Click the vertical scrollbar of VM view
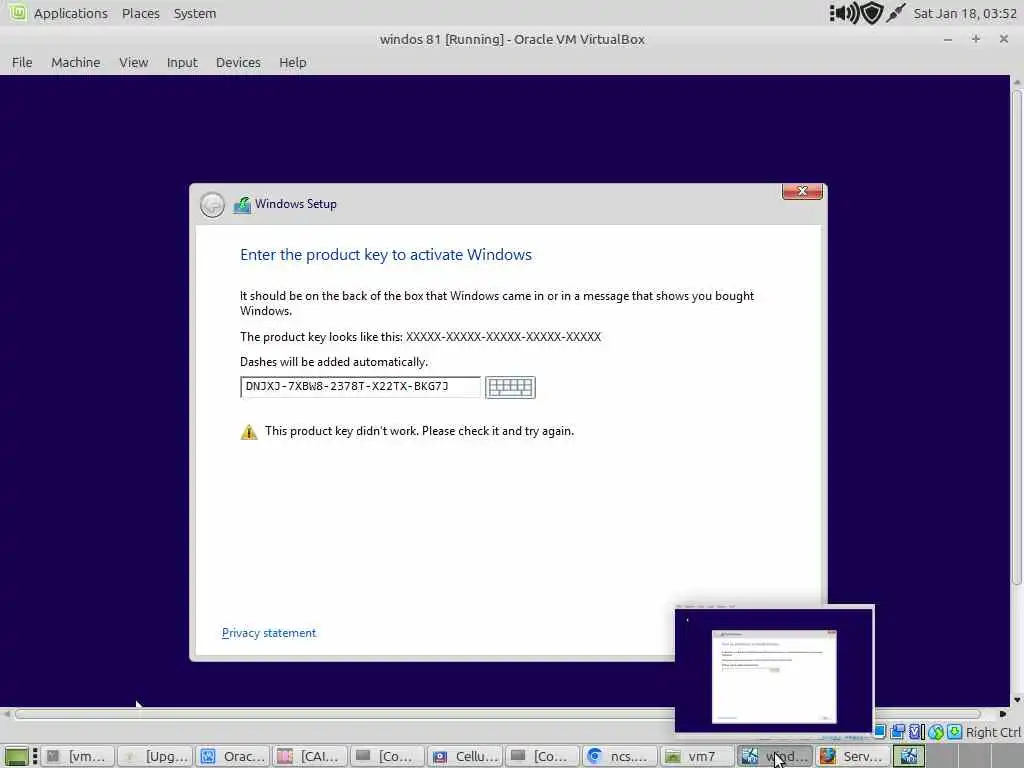 (x=1017, y=336)
